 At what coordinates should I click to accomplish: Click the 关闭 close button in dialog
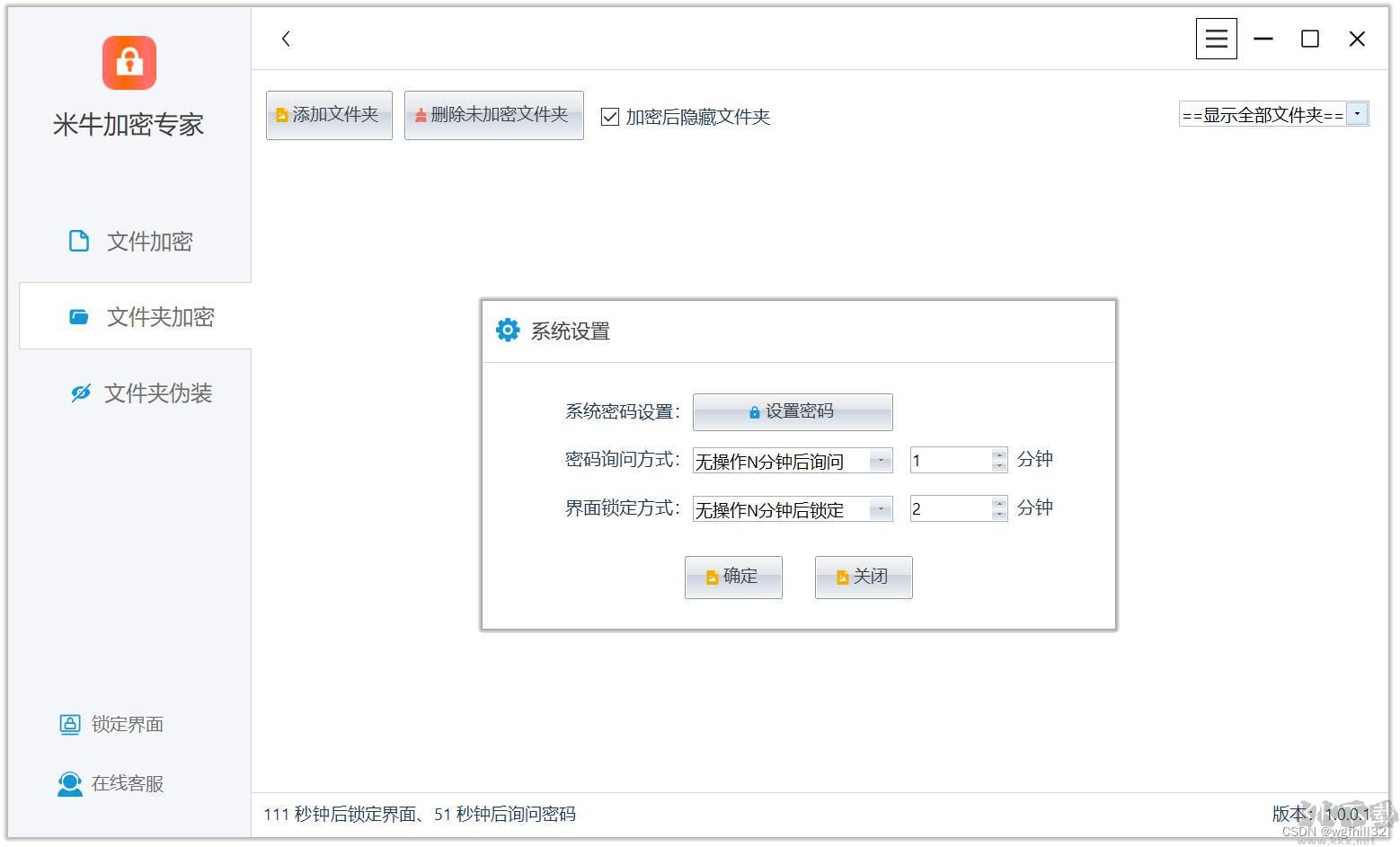click(862, 577)
